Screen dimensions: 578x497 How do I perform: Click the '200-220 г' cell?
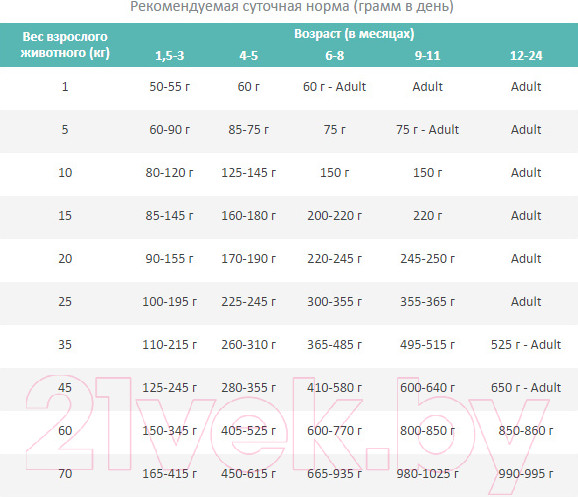tap(334, 216)
